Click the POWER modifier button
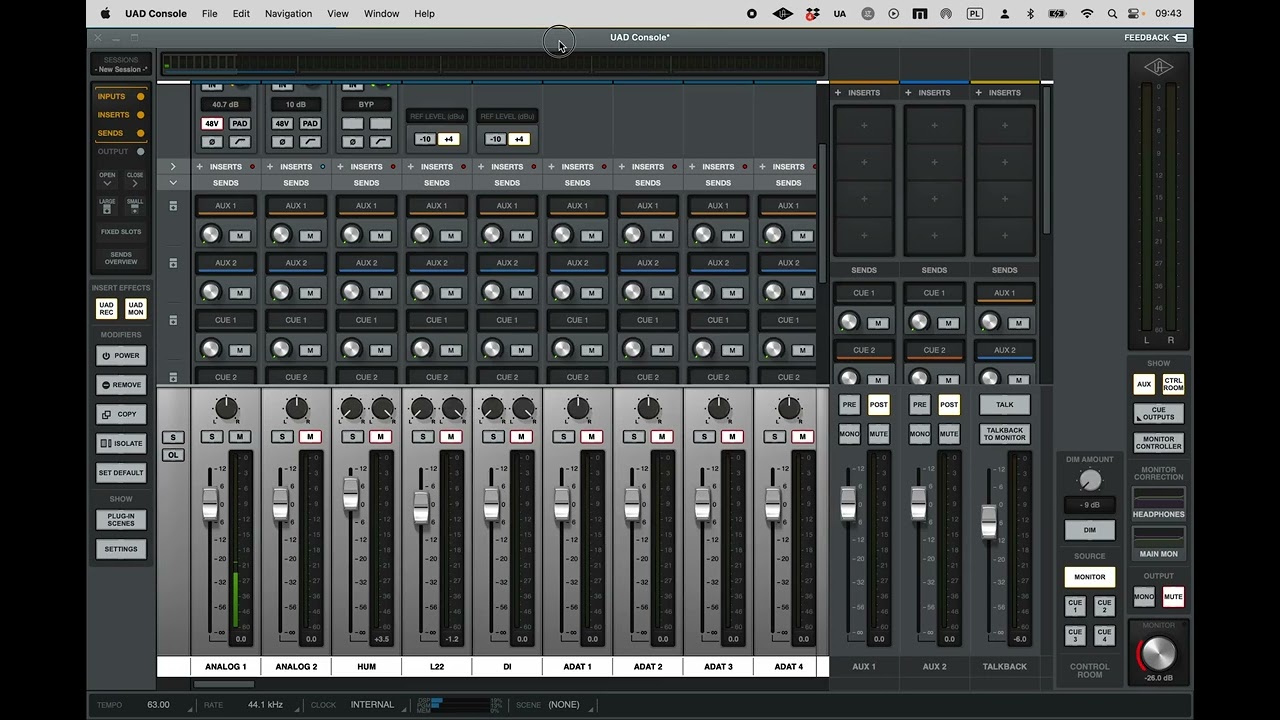Viewport: 1280px width, 720px height. (121, 356)
